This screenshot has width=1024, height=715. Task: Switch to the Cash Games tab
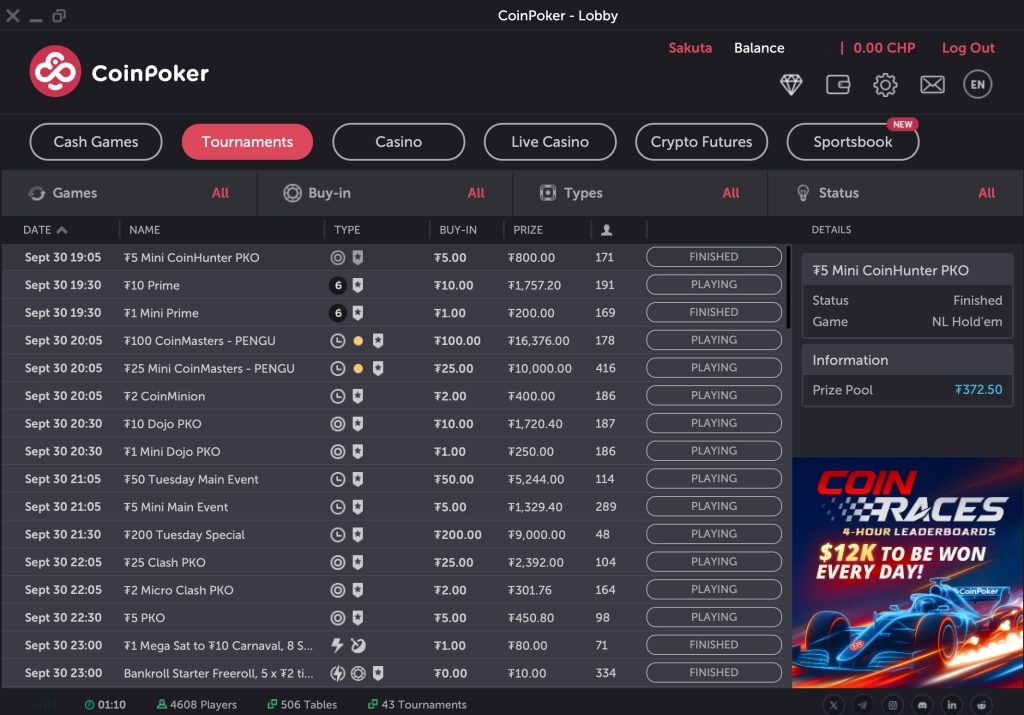(x=96, y=142)
